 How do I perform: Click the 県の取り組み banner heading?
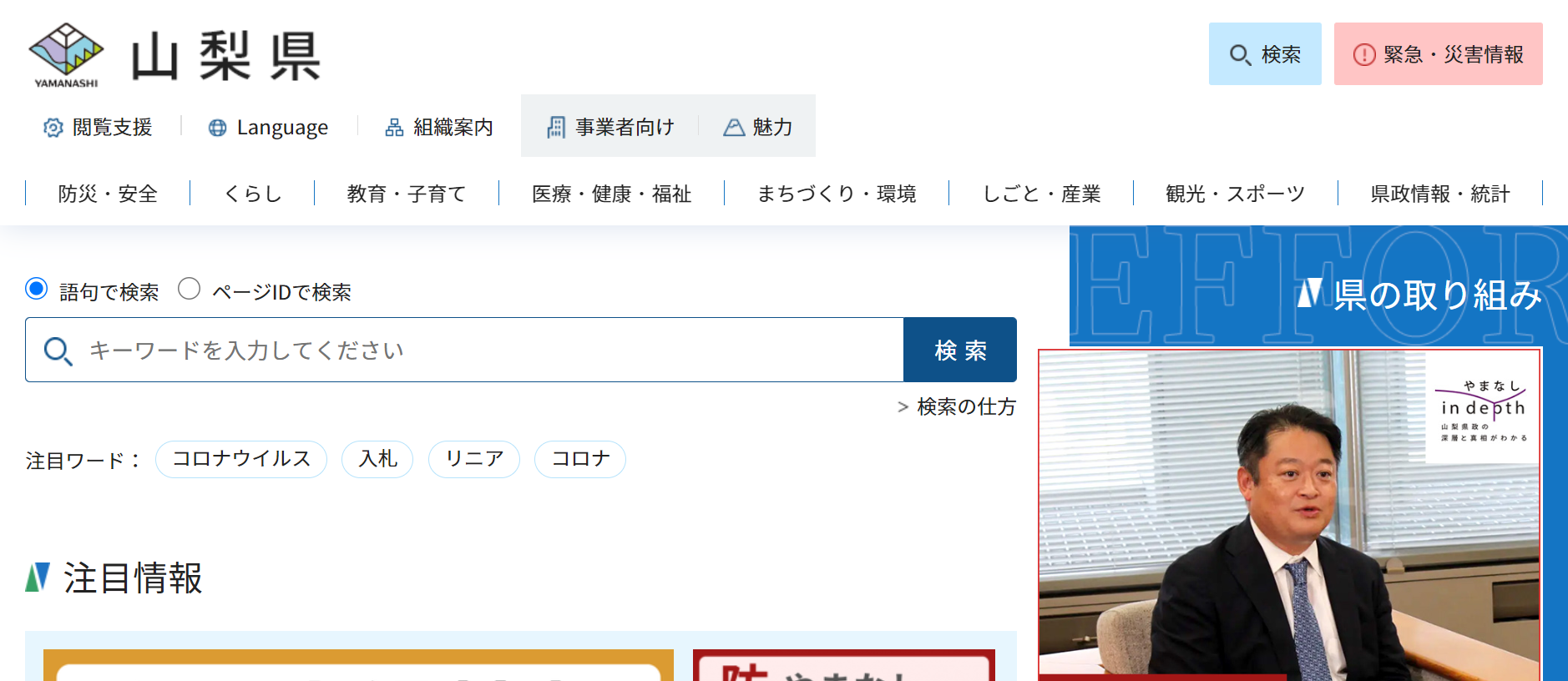point(1419,294)
